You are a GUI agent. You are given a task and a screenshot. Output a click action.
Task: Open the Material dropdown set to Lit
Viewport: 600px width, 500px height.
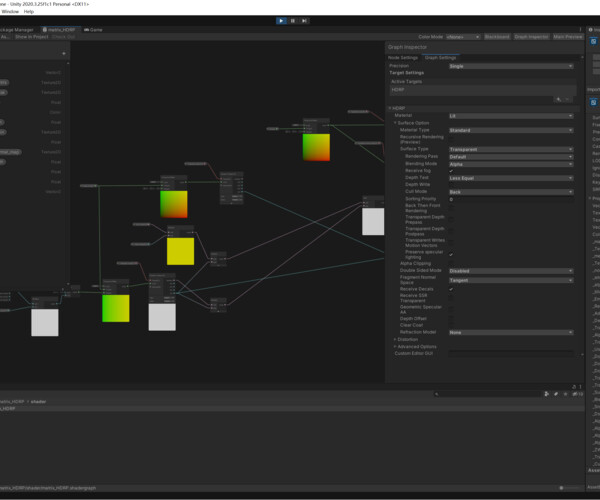(511, 116)
